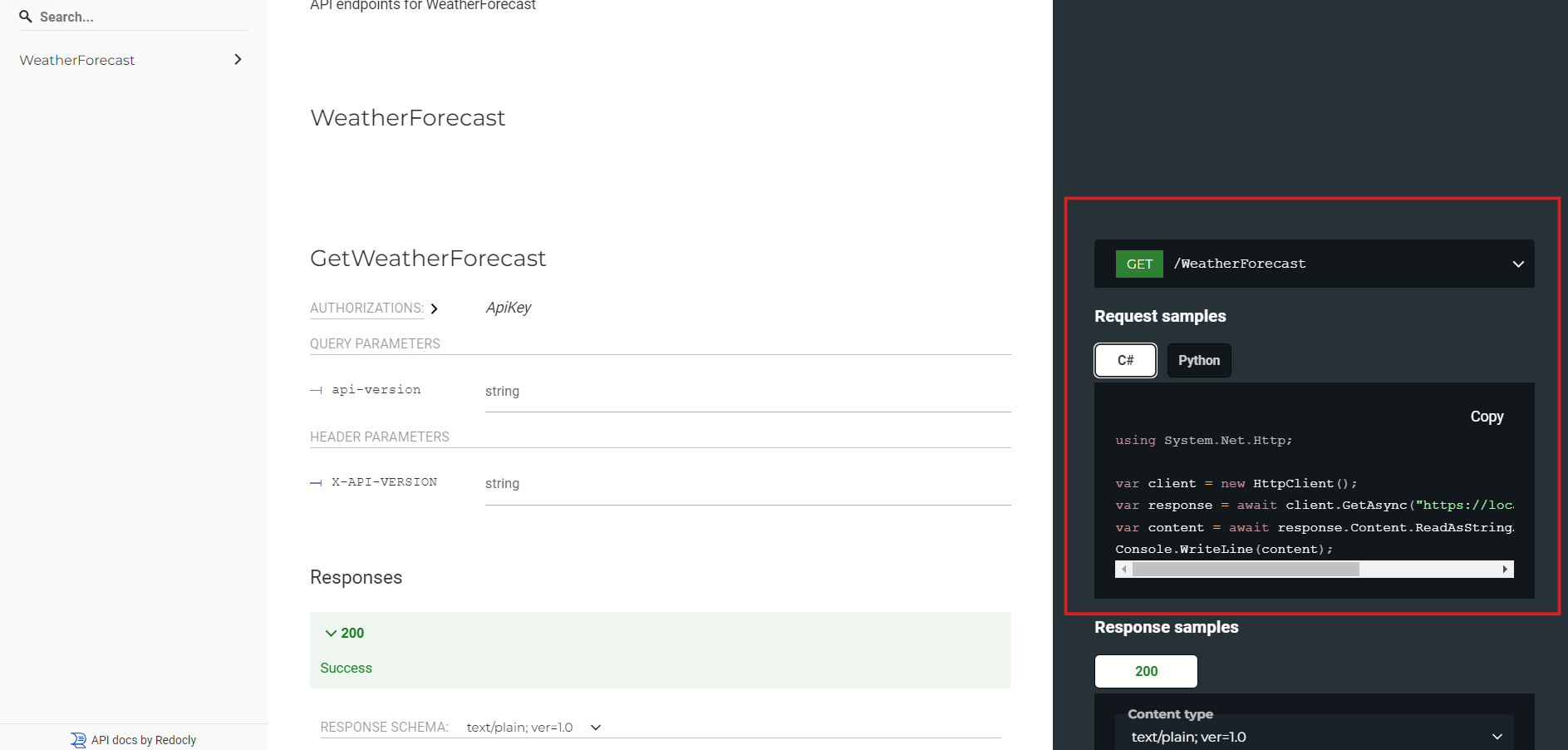Click the search magnifier icon
Viewport: 1568px width, 750px height.
(26, 17)
